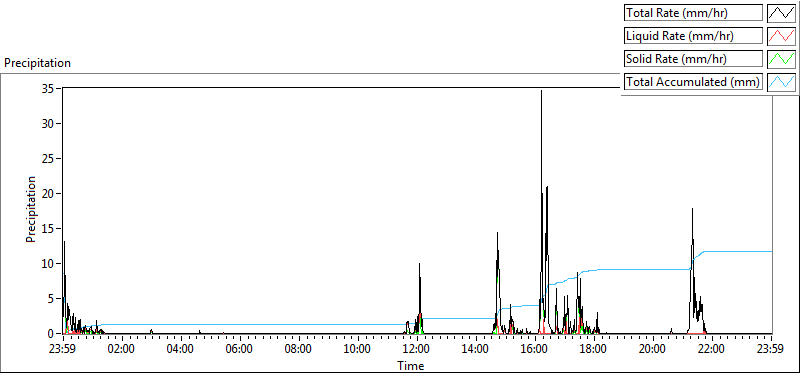
Task: Click the 23:59 end time label
Action: (x=771, y=350)
